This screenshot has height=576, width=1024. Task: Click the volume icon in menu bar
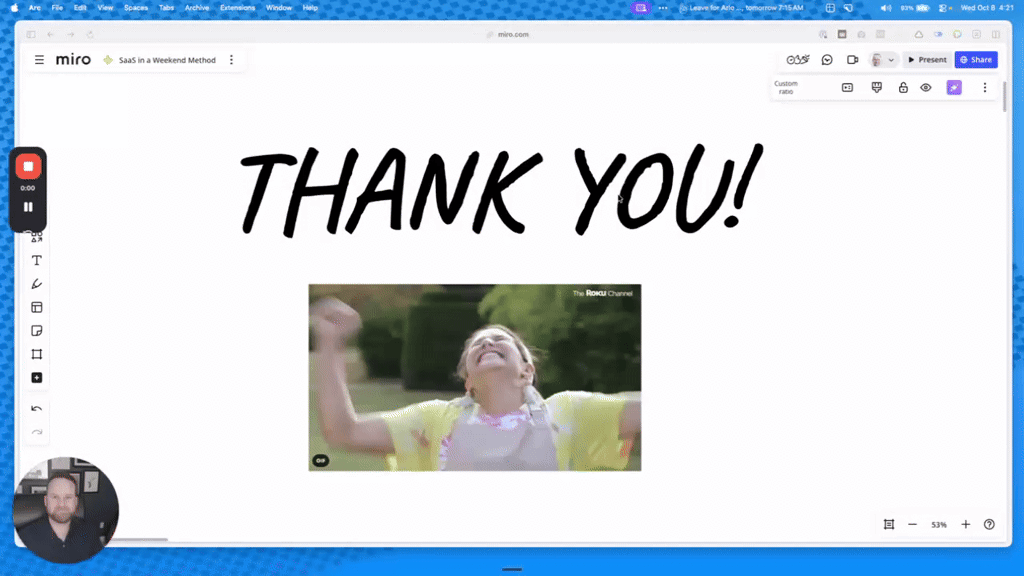[x=886, y=8]
